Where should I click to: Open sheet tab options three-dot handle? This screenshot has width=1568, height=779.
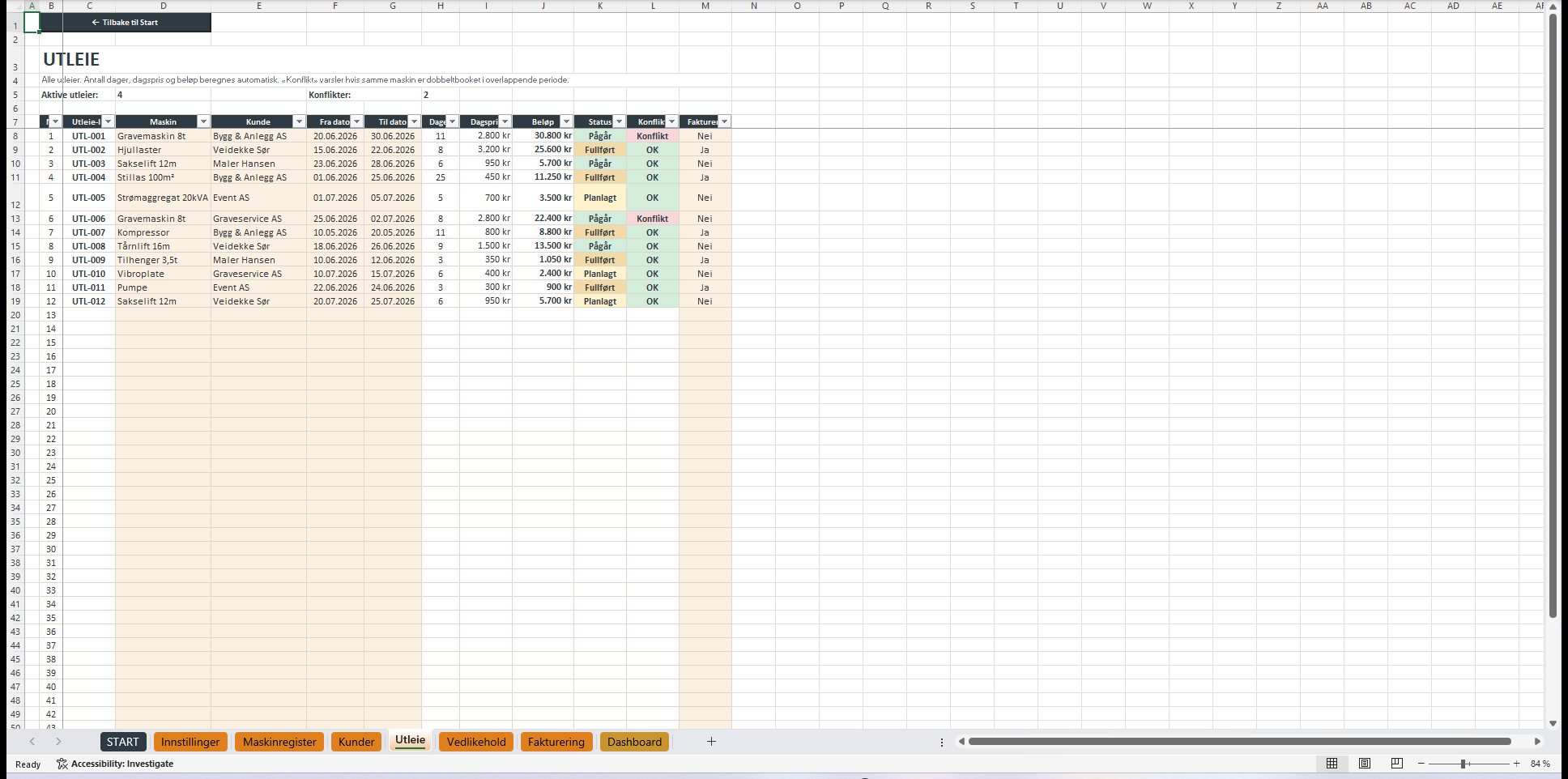[x=942, y=742]
